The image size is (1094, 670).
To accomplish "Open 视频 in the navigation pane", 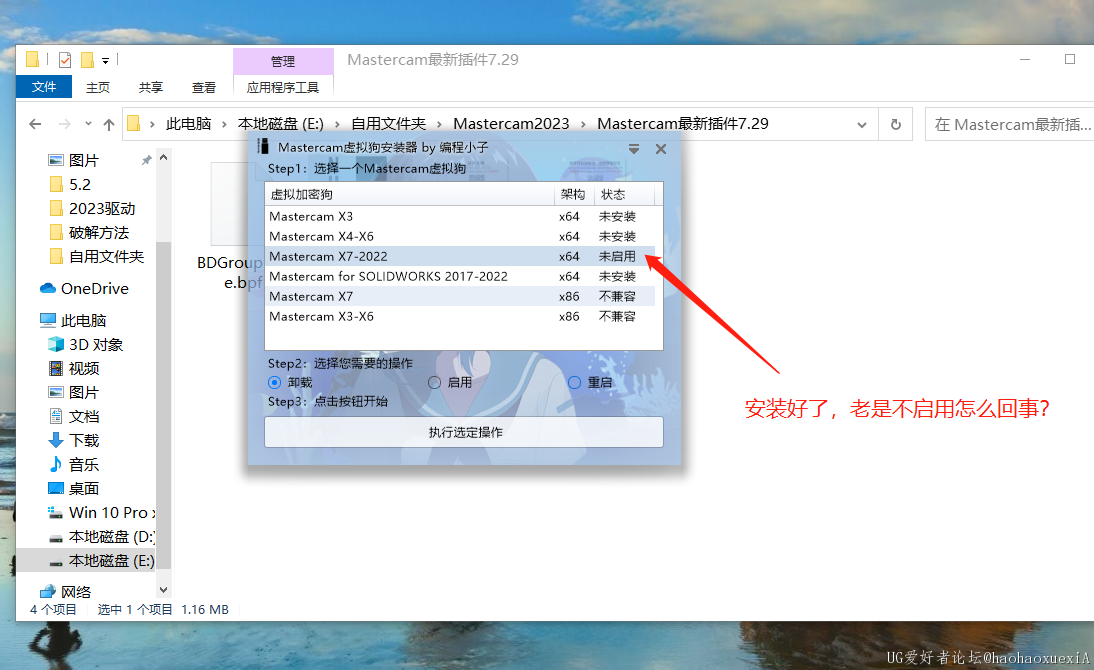I will 84,368.
